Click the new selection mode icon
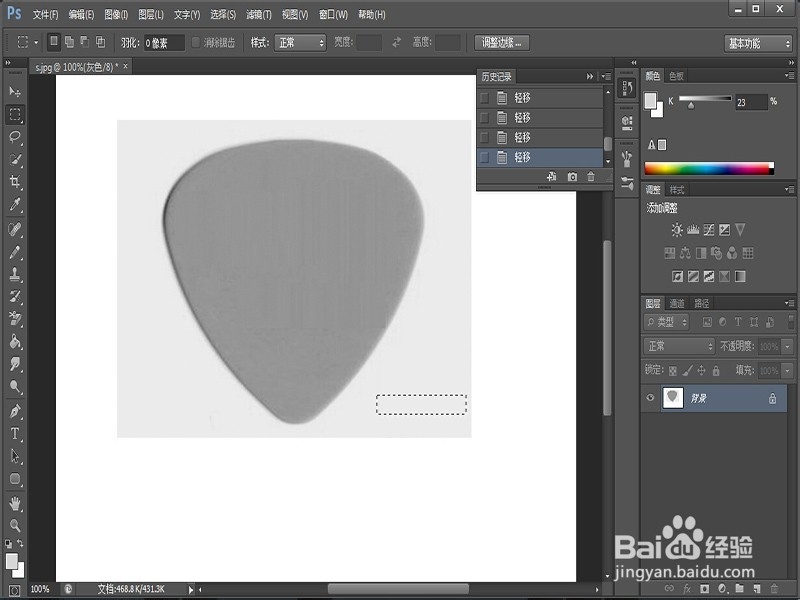This screenshot has height=600, width=800. 54,42
